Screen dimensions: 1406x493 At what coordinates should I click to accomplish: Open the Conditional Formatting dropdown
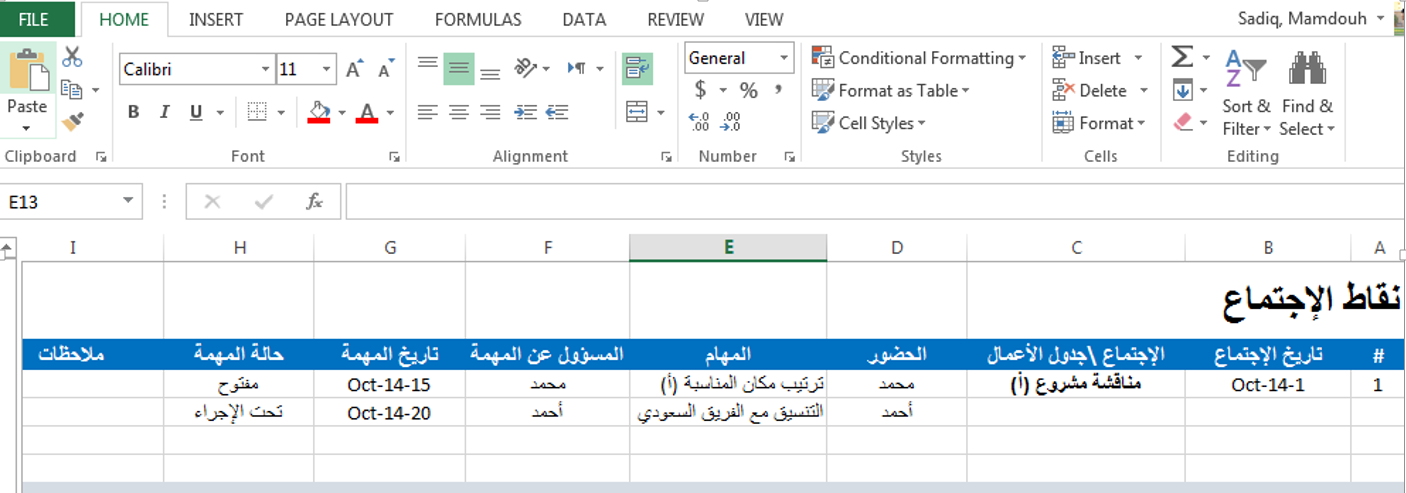pyautogui.click(x=920, y=58)
